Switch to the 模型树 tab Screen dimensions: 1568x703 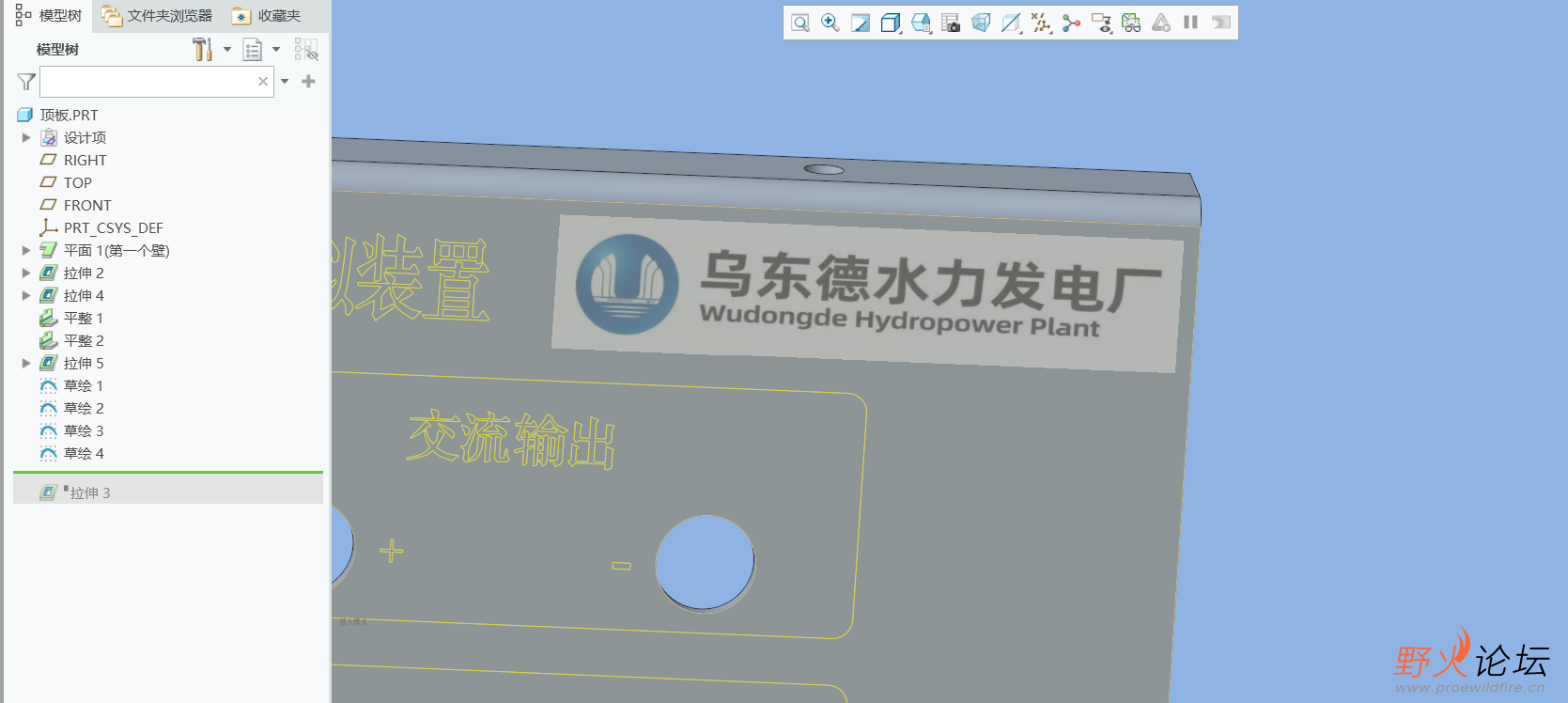click(49, 16)
